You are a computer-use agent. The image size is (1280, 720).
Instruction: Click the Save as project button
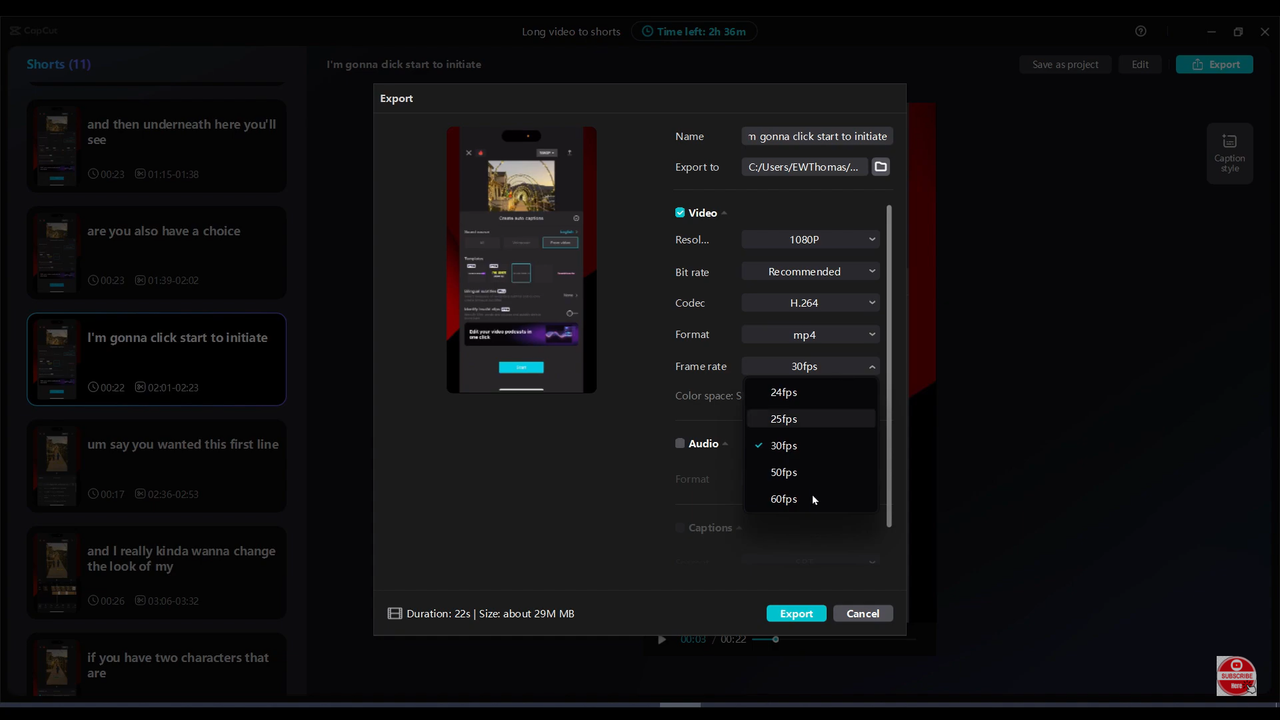[x=1065, y=64]
